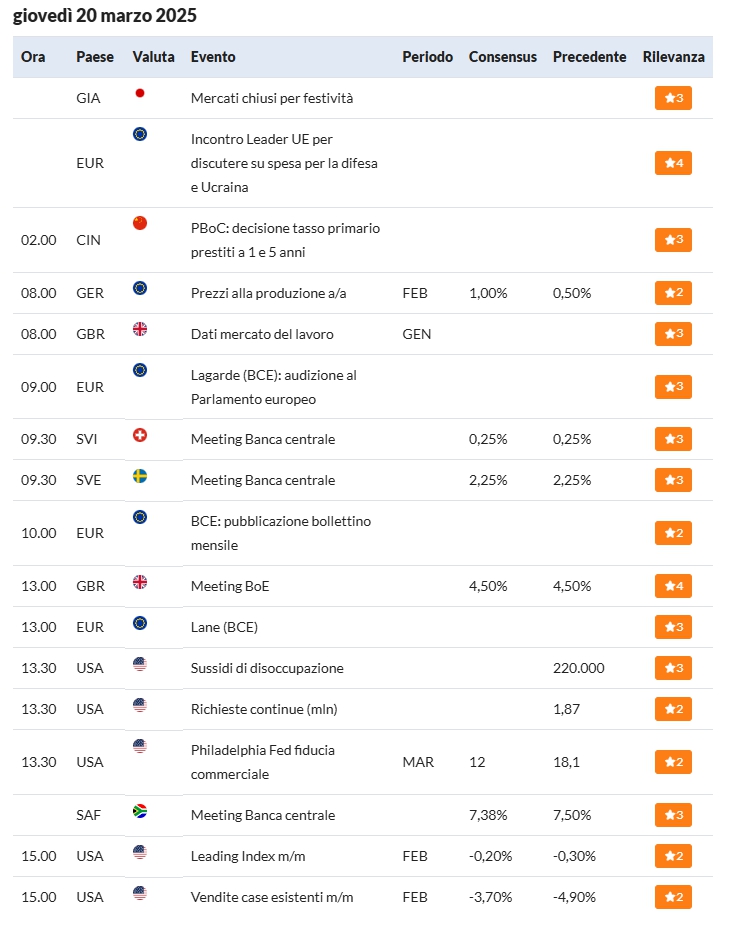
Task: Click the UK flag in the Meeting BoE row
Action: click(x=140, y=582)
